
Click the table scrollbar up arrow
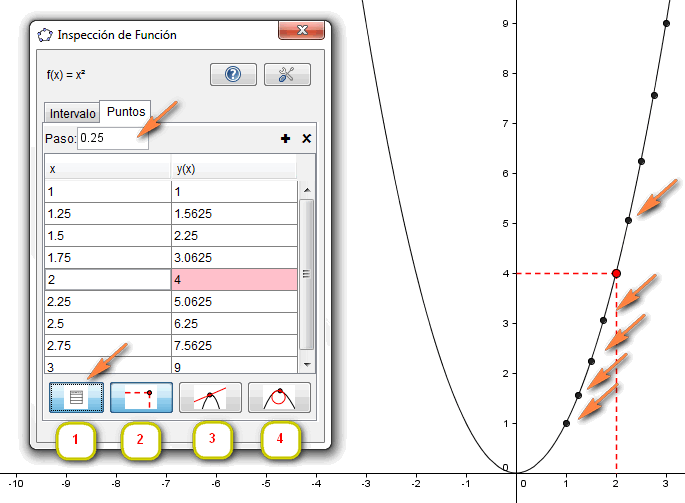[307, 190]
